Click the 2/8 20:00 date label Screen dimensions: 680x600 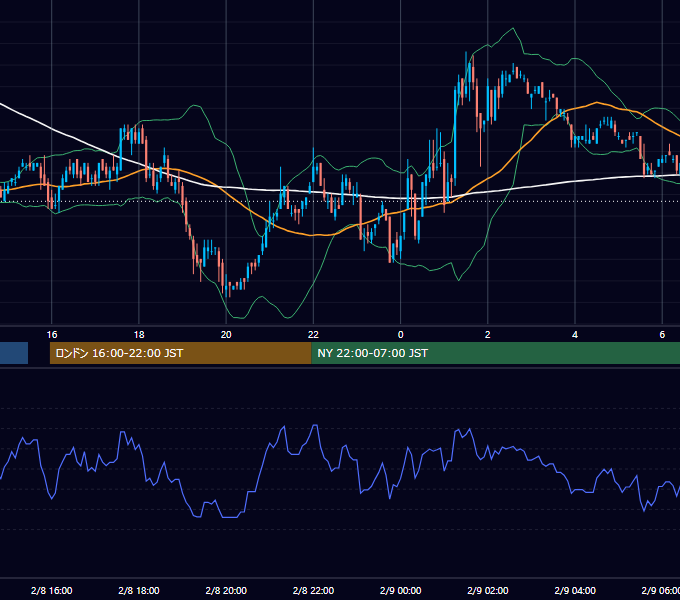(x=226, y=590)
